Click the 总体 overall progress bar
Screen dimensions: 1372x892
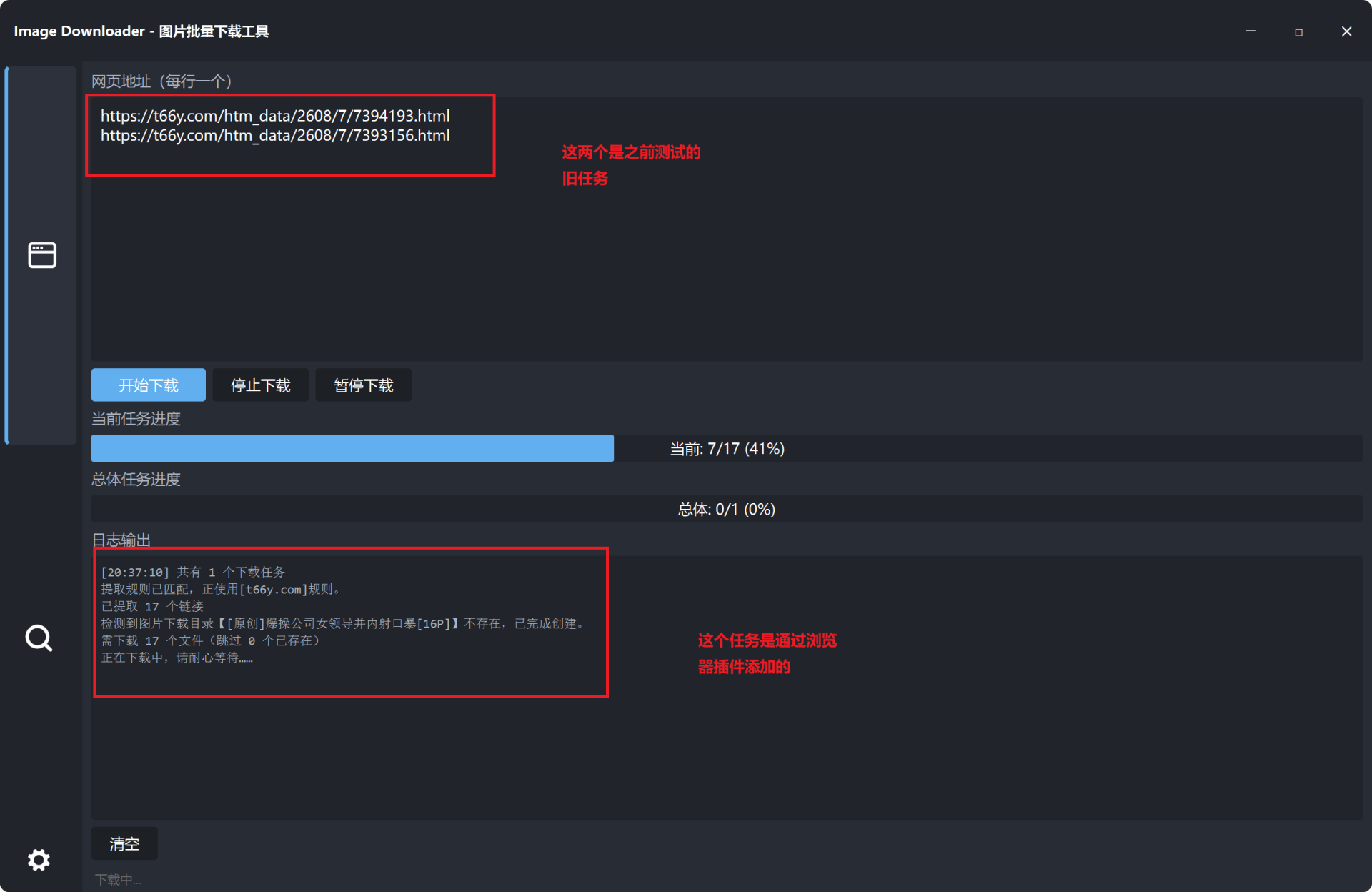727,509
